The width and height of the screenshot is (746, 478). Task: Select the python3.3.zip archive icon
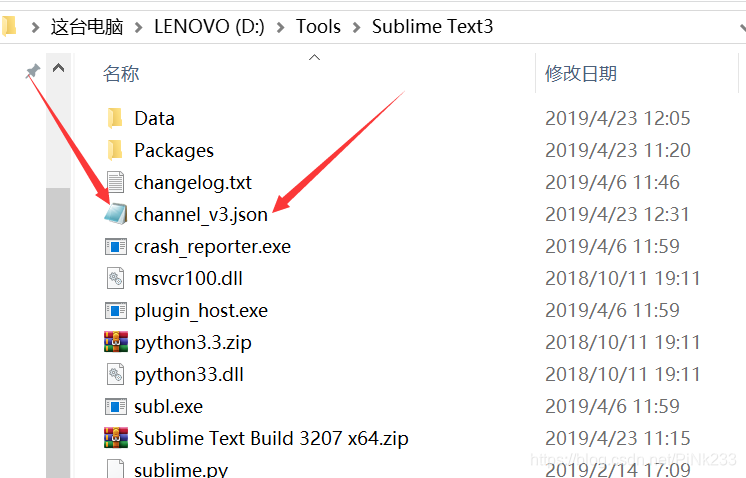116,342
